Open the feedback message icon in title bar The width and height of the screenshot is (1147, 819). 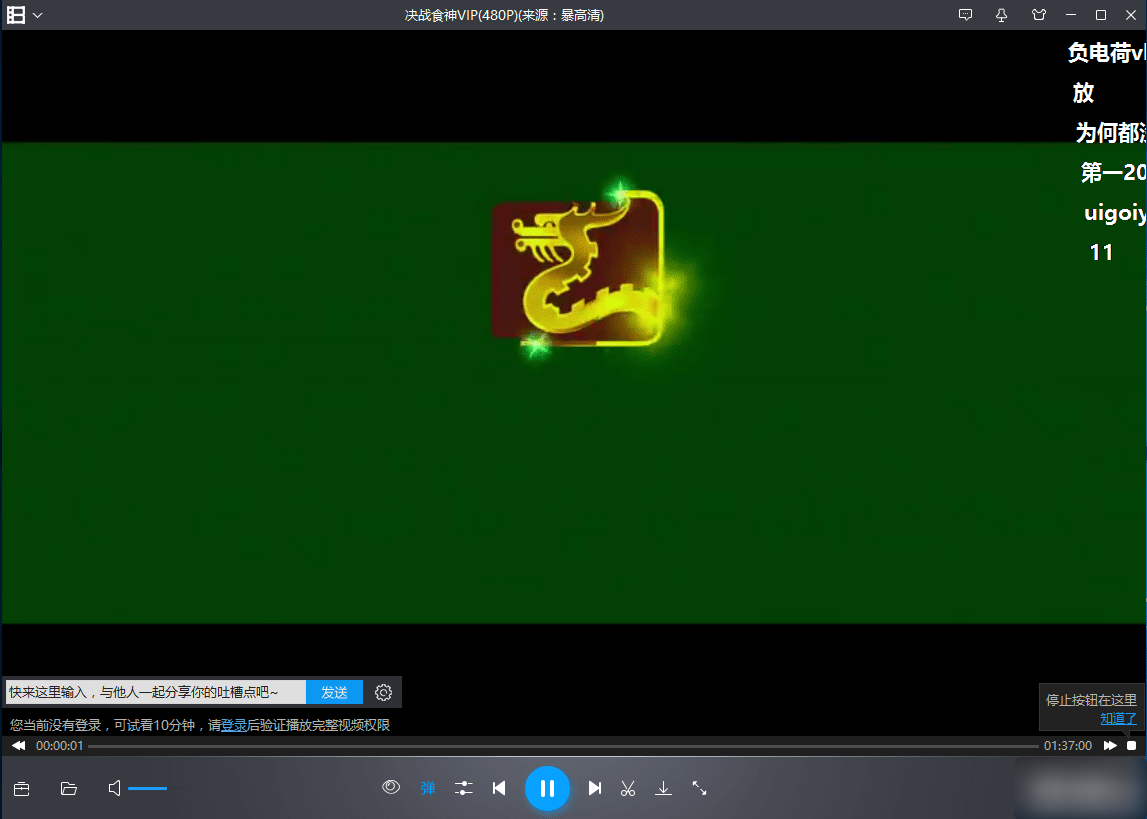[966, 15]
